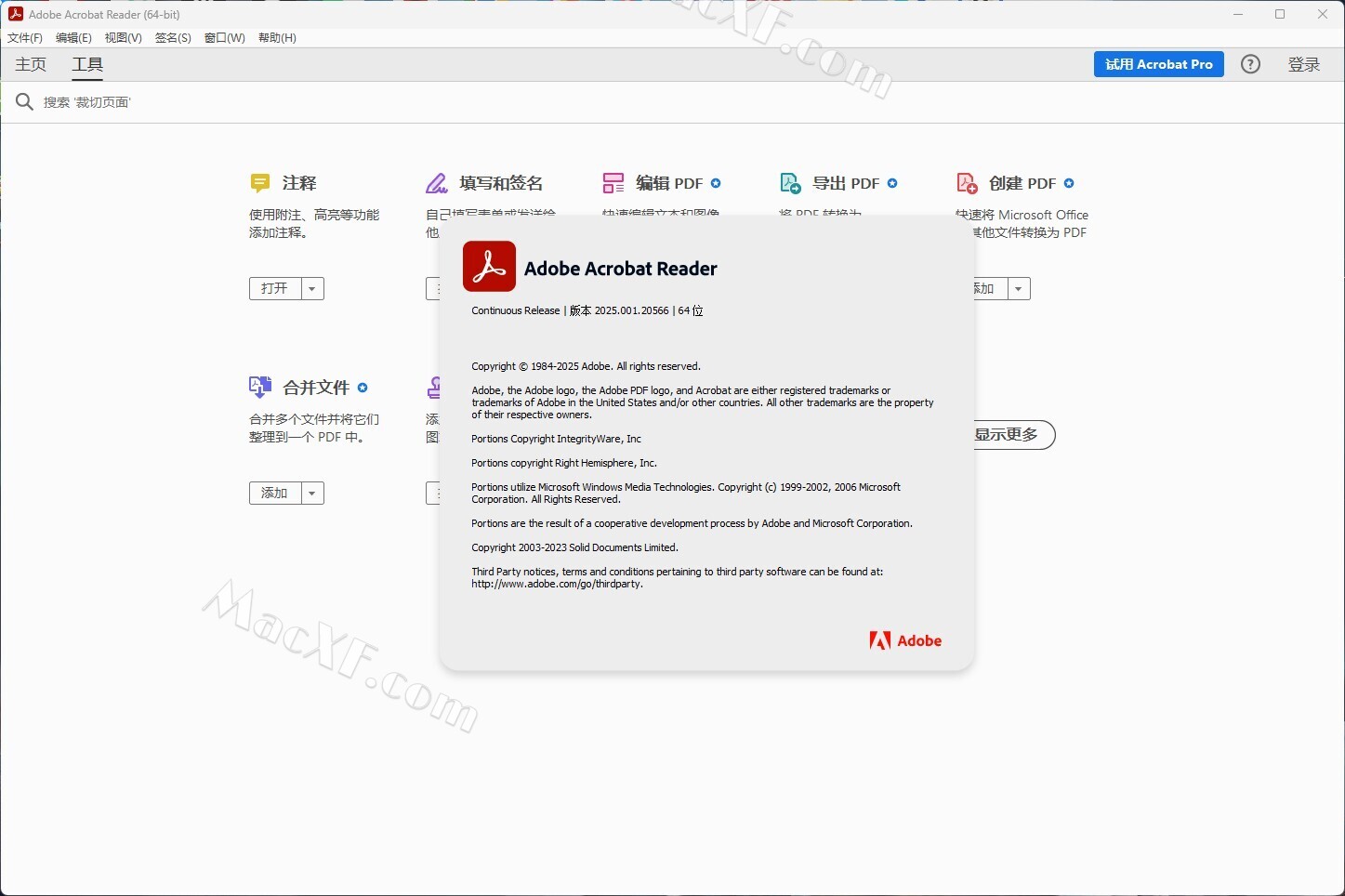Screen dimensions: 1345x896
Task: Click 打开 button under 注释
Action: tap(275, 289)
